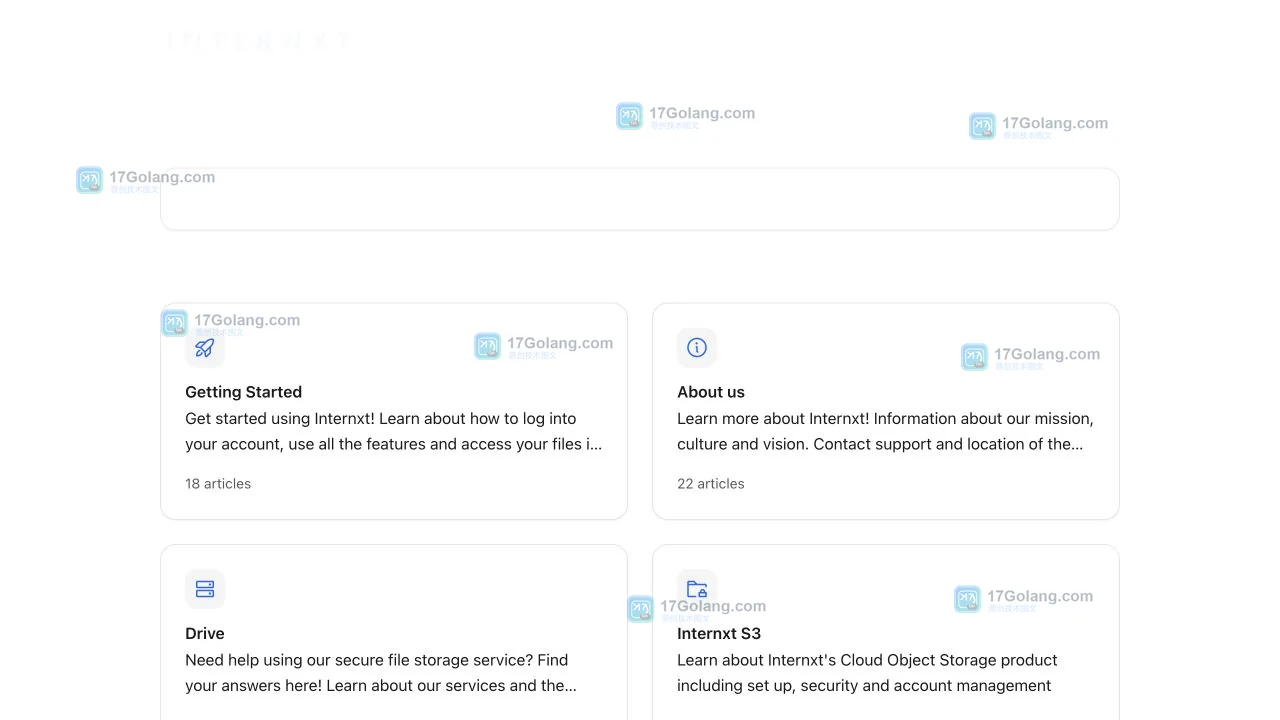Click the Getting Started rocket icon
Image resolution: width=1280 pixels, height=720 pixels.
[x=205, y=348]
